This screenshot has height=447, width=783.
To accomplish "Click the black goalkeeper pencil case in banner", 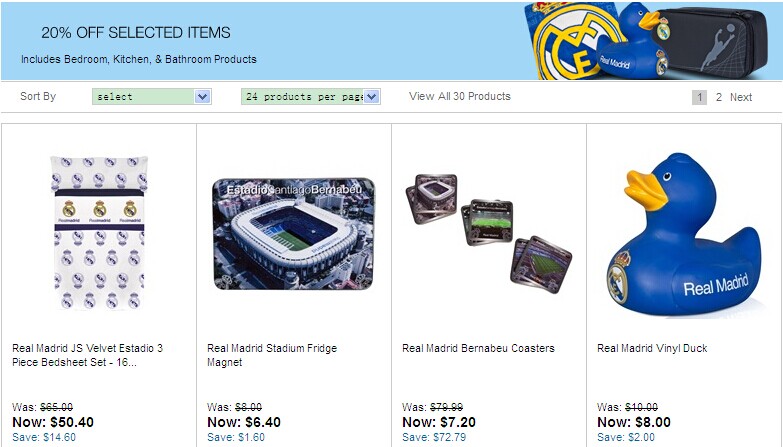I will pyautogui.click(x=722, y=40).
